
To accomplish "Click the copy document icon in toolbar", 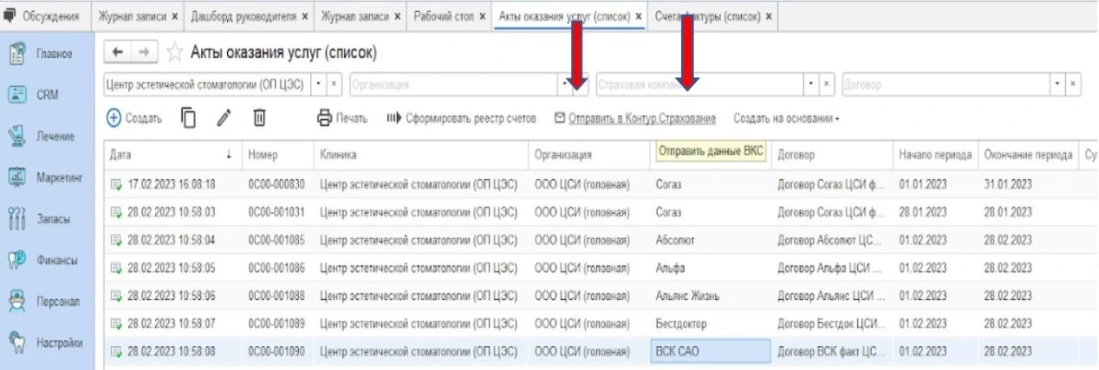I will tap(189, 118).
